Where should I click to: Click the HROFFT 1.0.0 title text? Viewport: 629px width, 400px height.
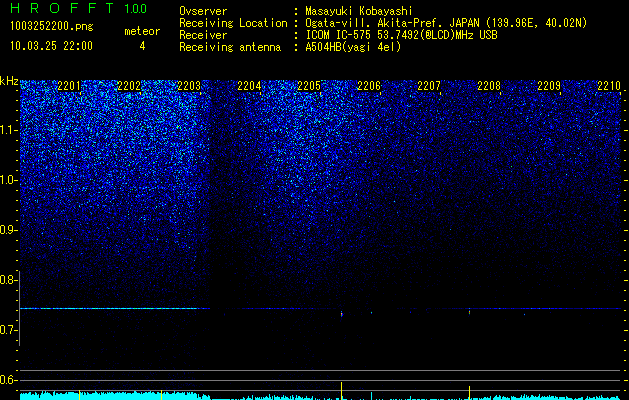point(78,8)
